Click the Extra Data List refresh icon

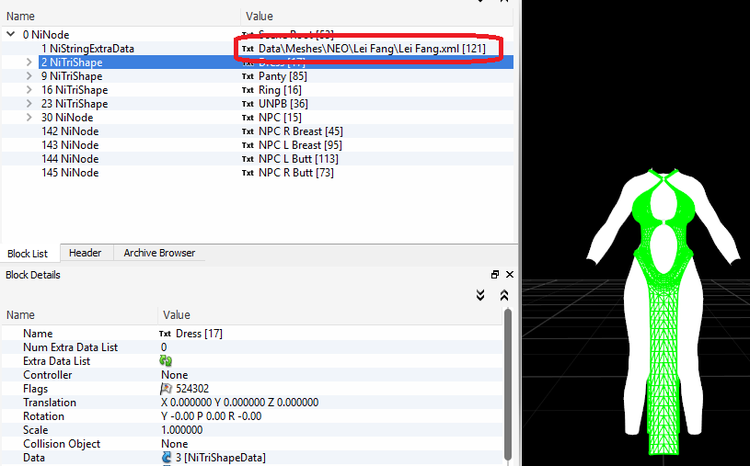point(165,361)
